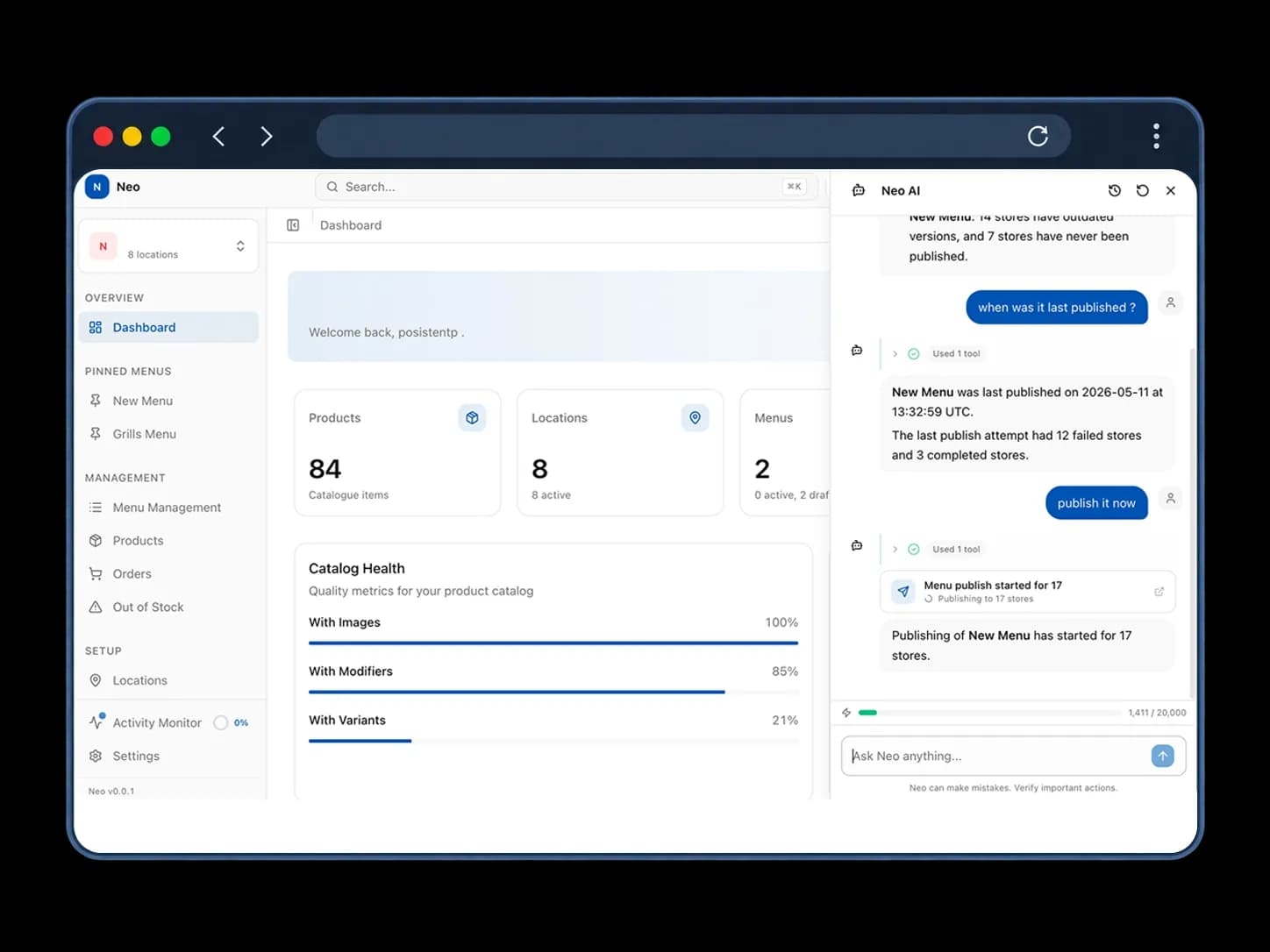Viewport: 1270px width, 952px height.
Task: Click the browser back arrow
Action: (x=219, y=136)
